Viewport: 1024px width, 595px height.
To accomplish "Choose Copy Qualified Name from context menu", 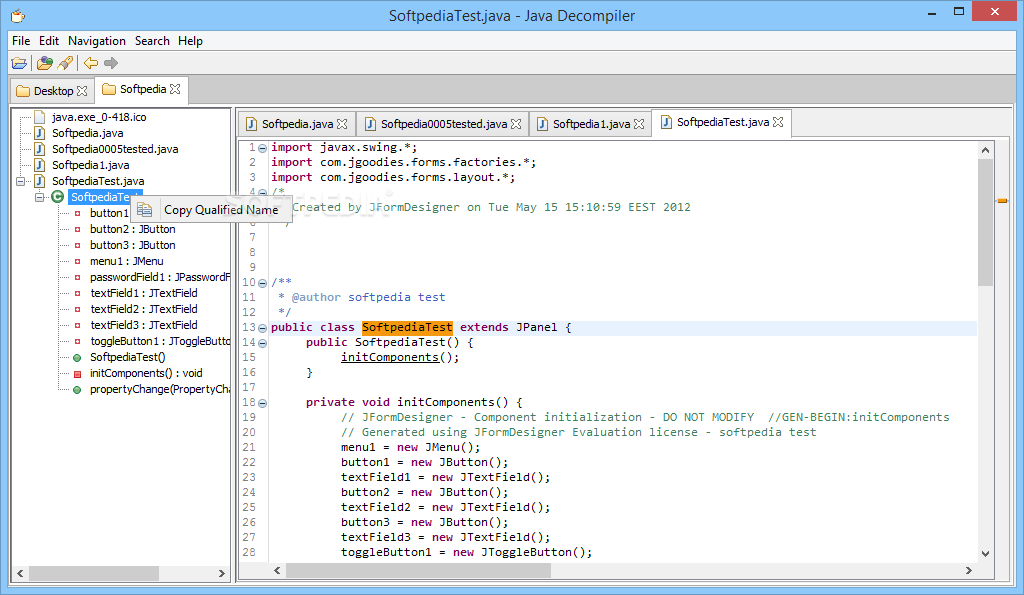I will tap(220, 210).
